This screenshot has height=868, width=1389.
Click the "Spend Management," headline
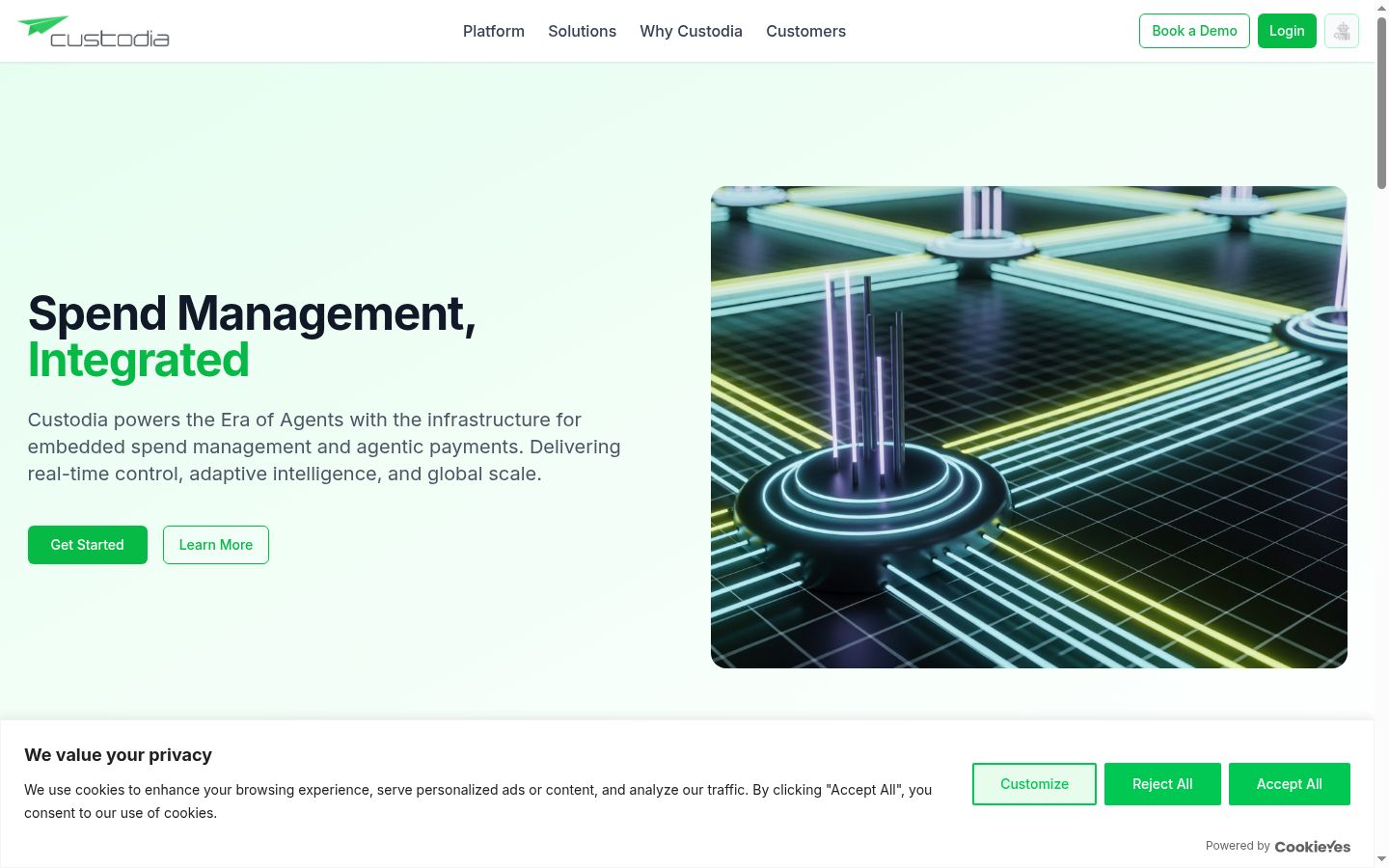(x=252, y=313)
